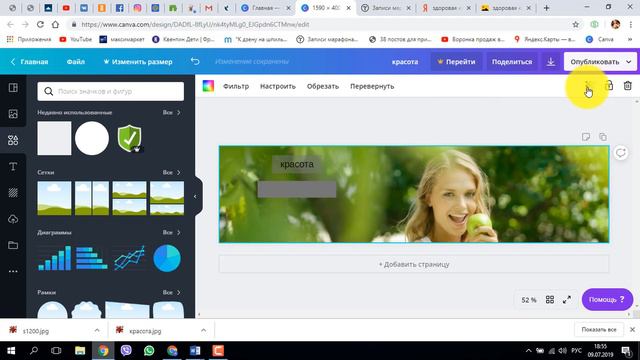Add the pie chart diagram
Viewport: 640px width, 360px height.
click(x=167, y=258)
